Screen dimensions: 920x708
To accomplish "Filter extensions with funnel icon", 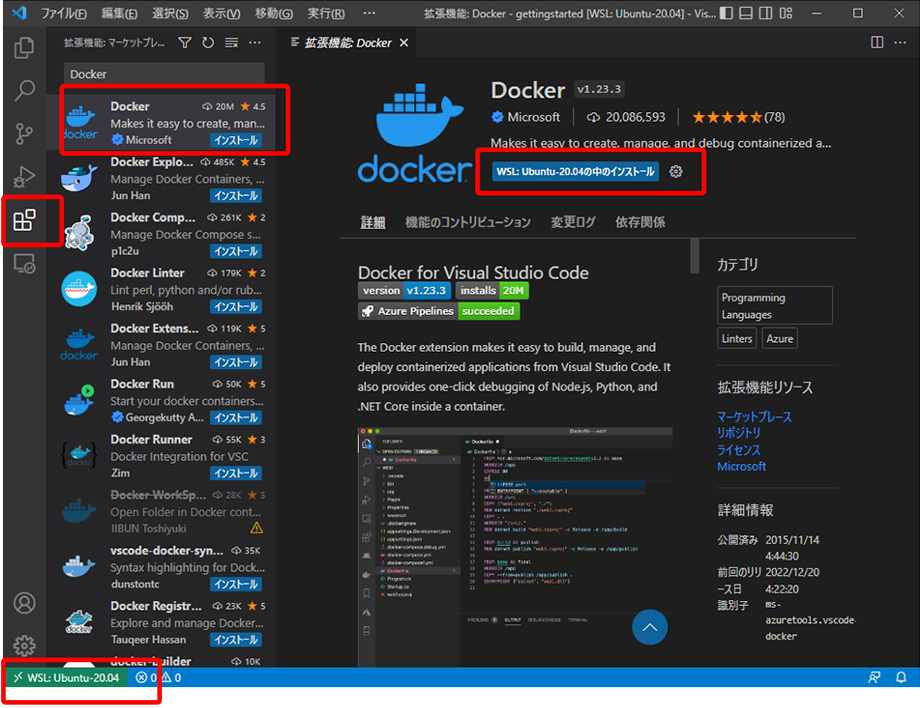I will [185, 43].
